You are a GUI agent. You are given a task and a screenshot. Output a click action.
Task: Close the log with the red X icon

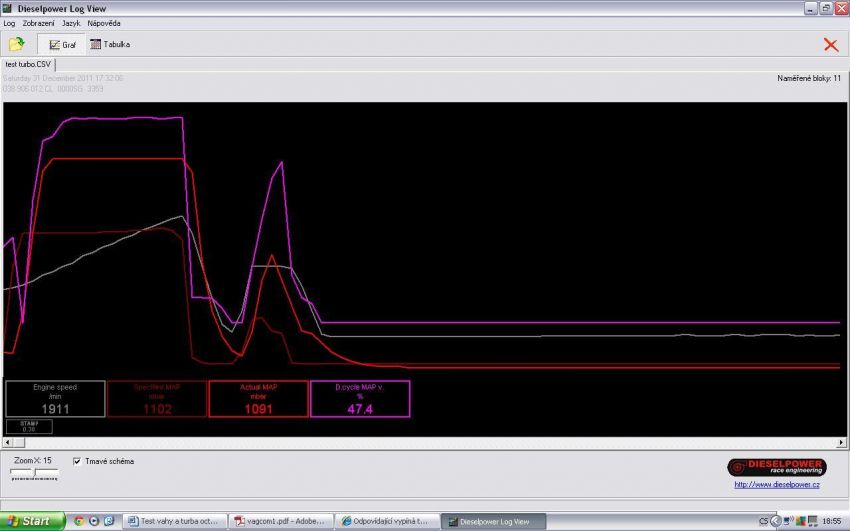pos(830,44)
